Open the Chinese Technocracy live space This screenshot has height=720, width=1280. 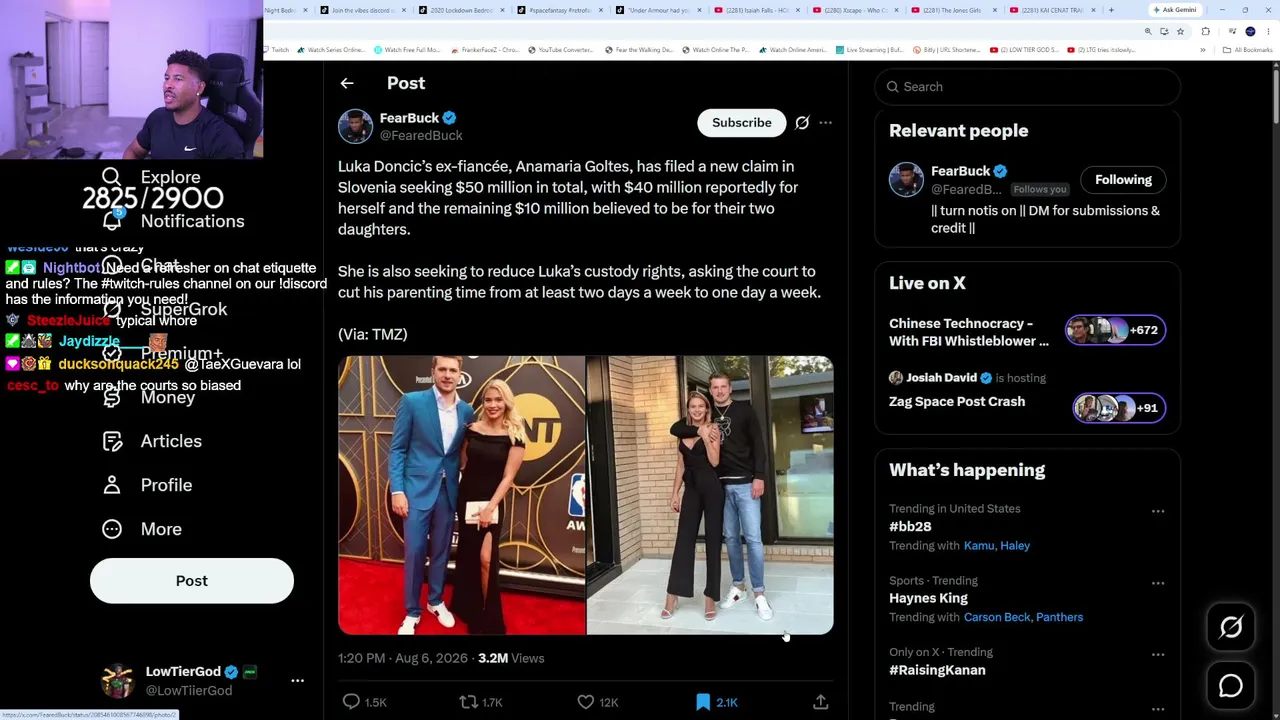coord(969,332)
